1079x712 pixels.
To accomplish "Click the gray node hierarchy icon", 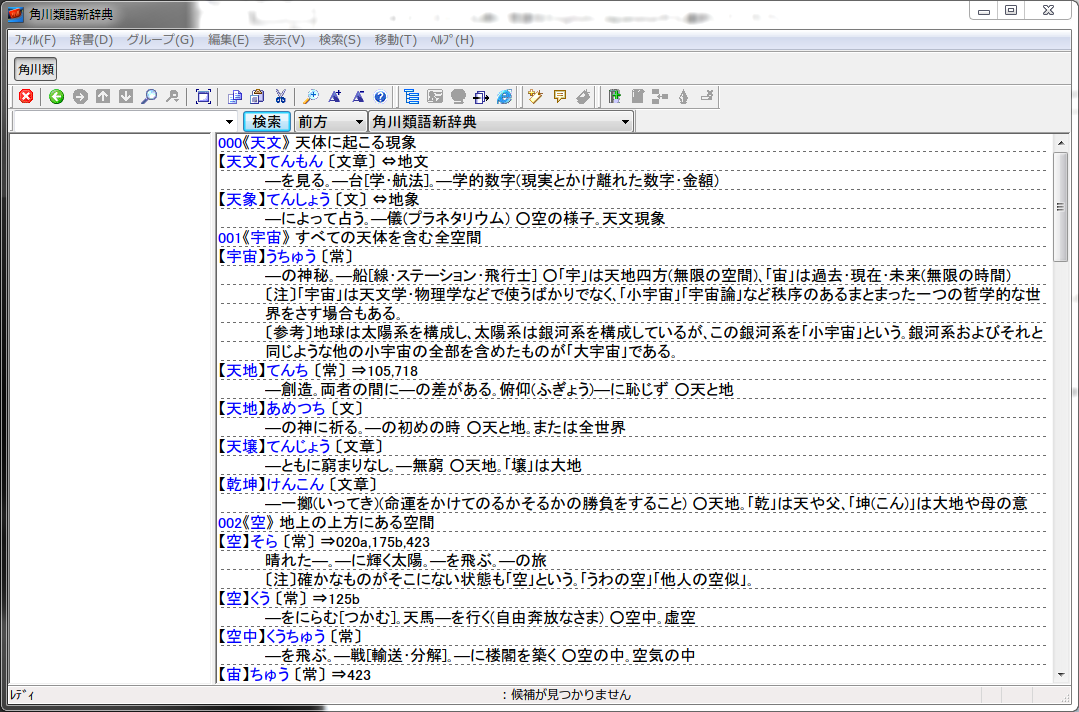I will [660, 96].
